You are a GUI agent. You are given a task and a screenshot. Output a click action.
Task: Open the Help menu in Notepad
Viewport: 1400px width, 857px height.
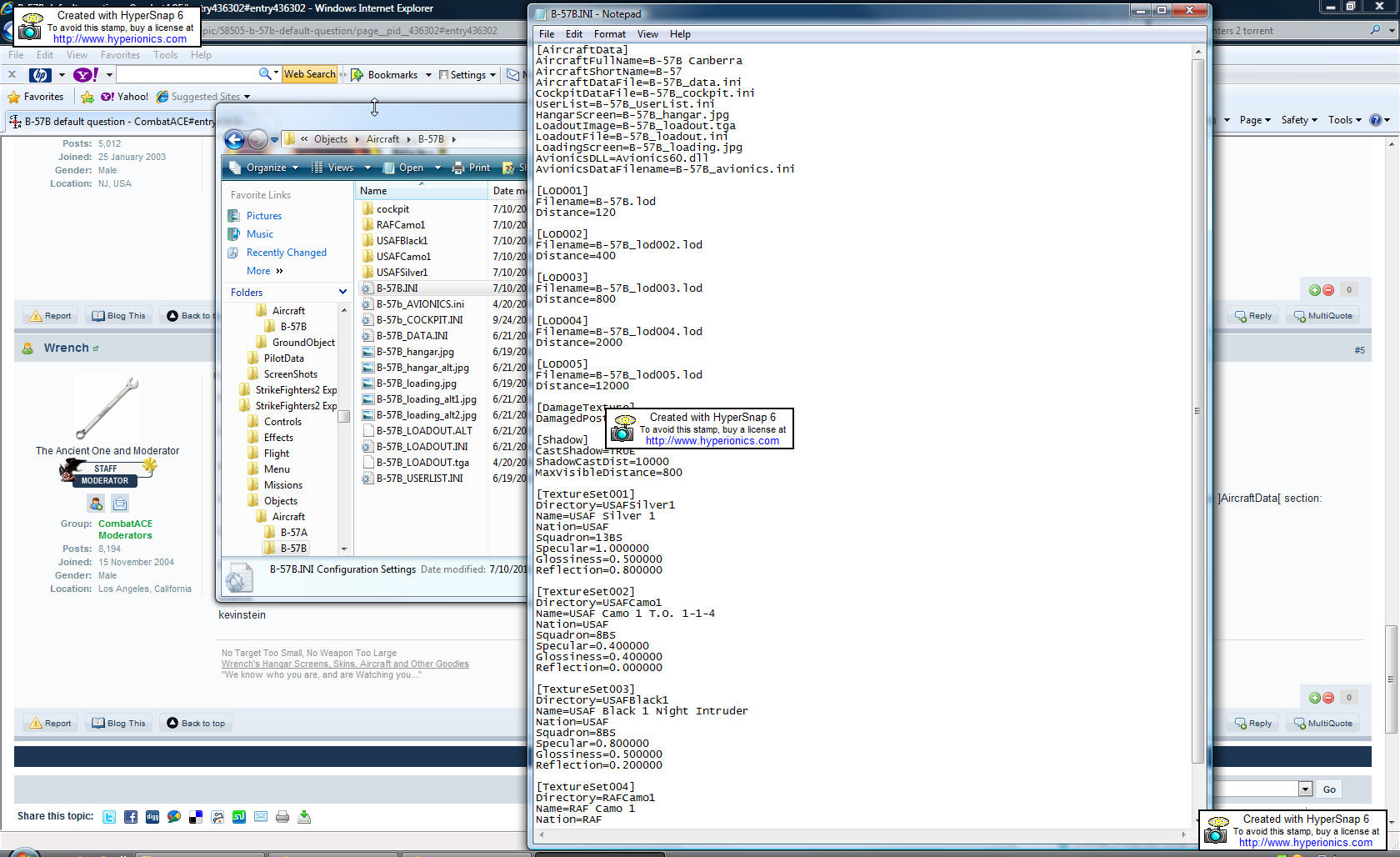click(680, 34)
